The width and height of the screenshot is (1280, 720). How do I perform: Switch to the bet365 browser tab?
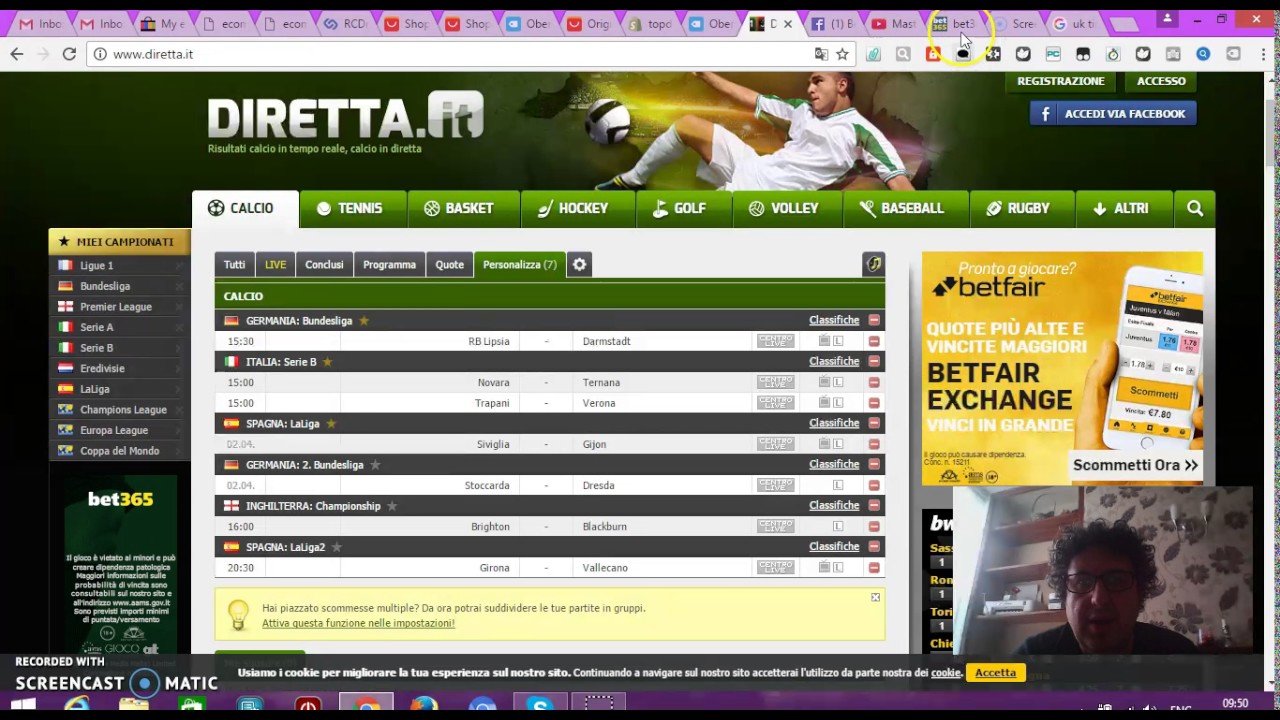pos(955,23)
